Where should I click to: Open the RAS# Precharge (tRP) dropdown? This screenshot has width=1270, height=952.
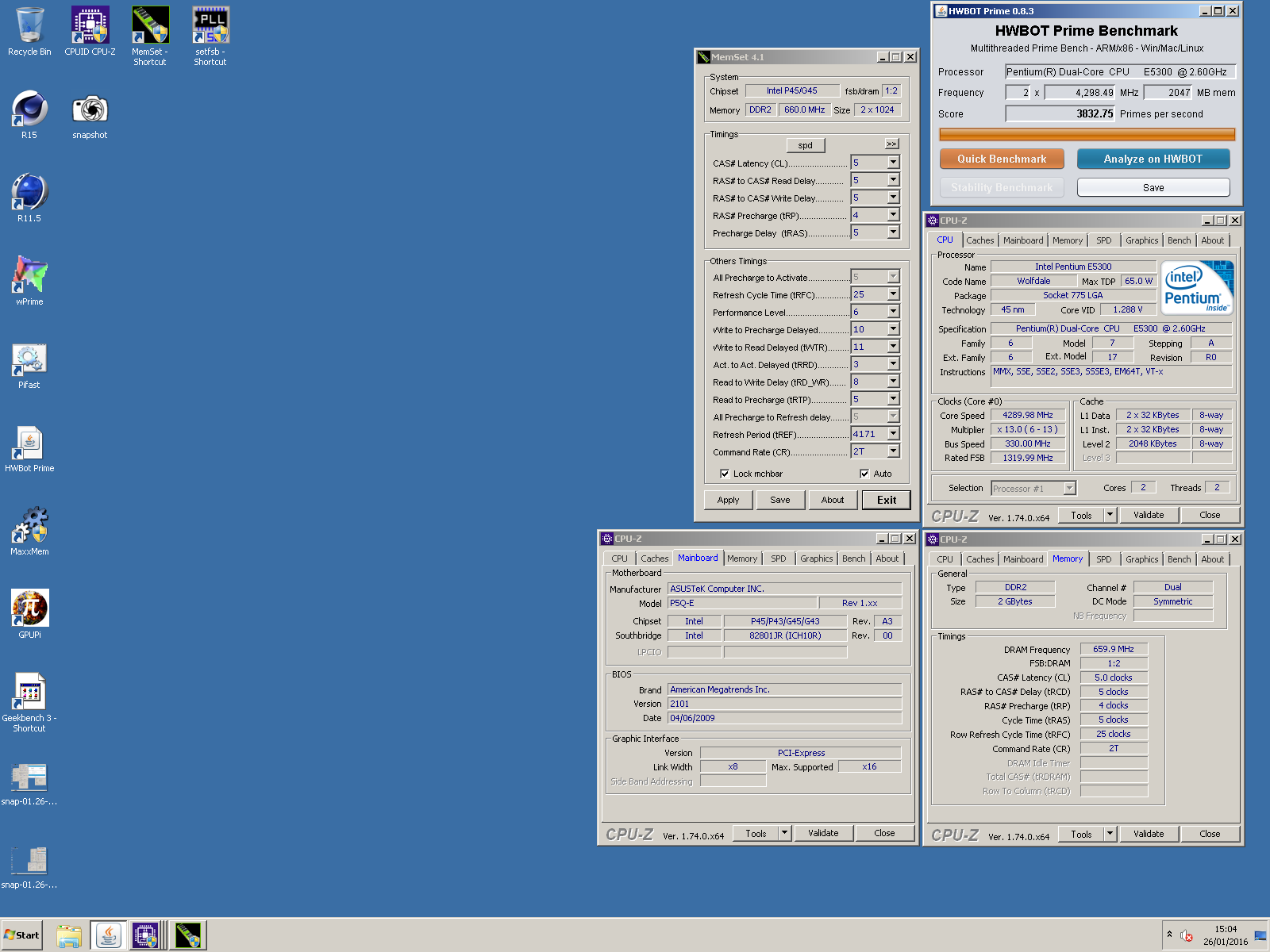click(x=893, y=215)
